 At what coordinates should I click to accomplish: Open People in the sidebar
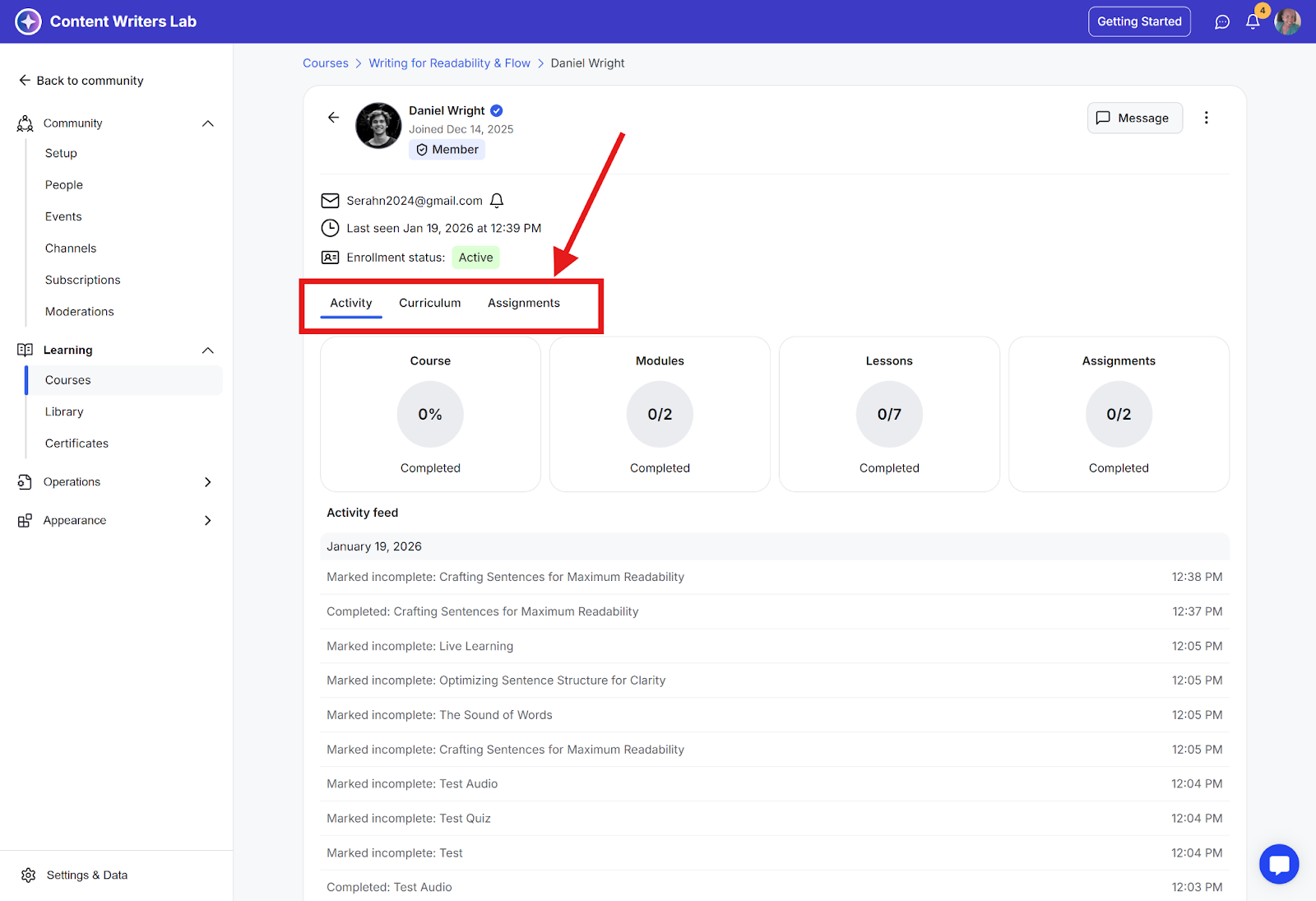tap(64, 185)
